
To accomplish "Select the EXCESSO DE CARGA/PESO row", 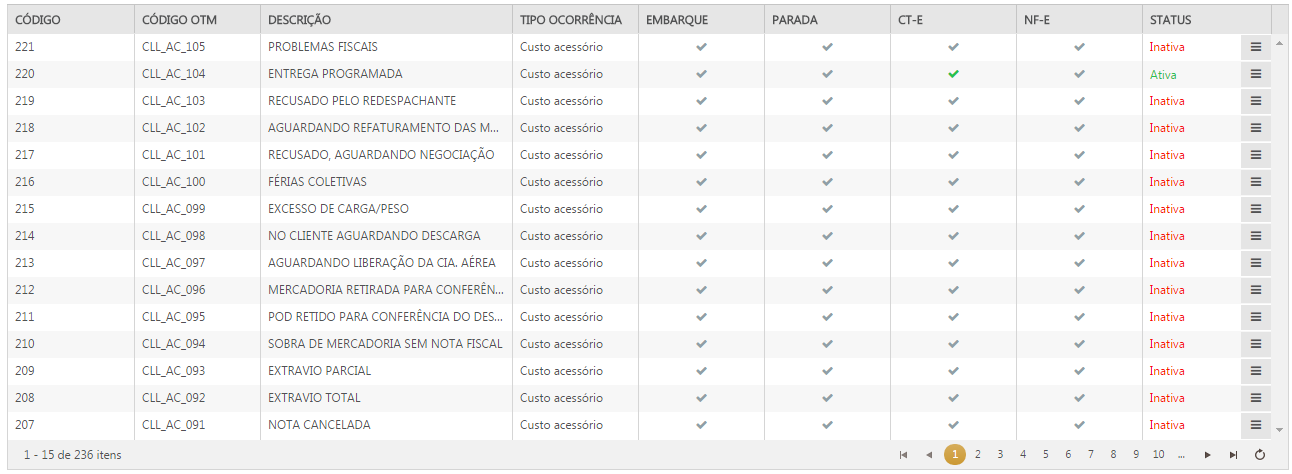I will 338,209.
